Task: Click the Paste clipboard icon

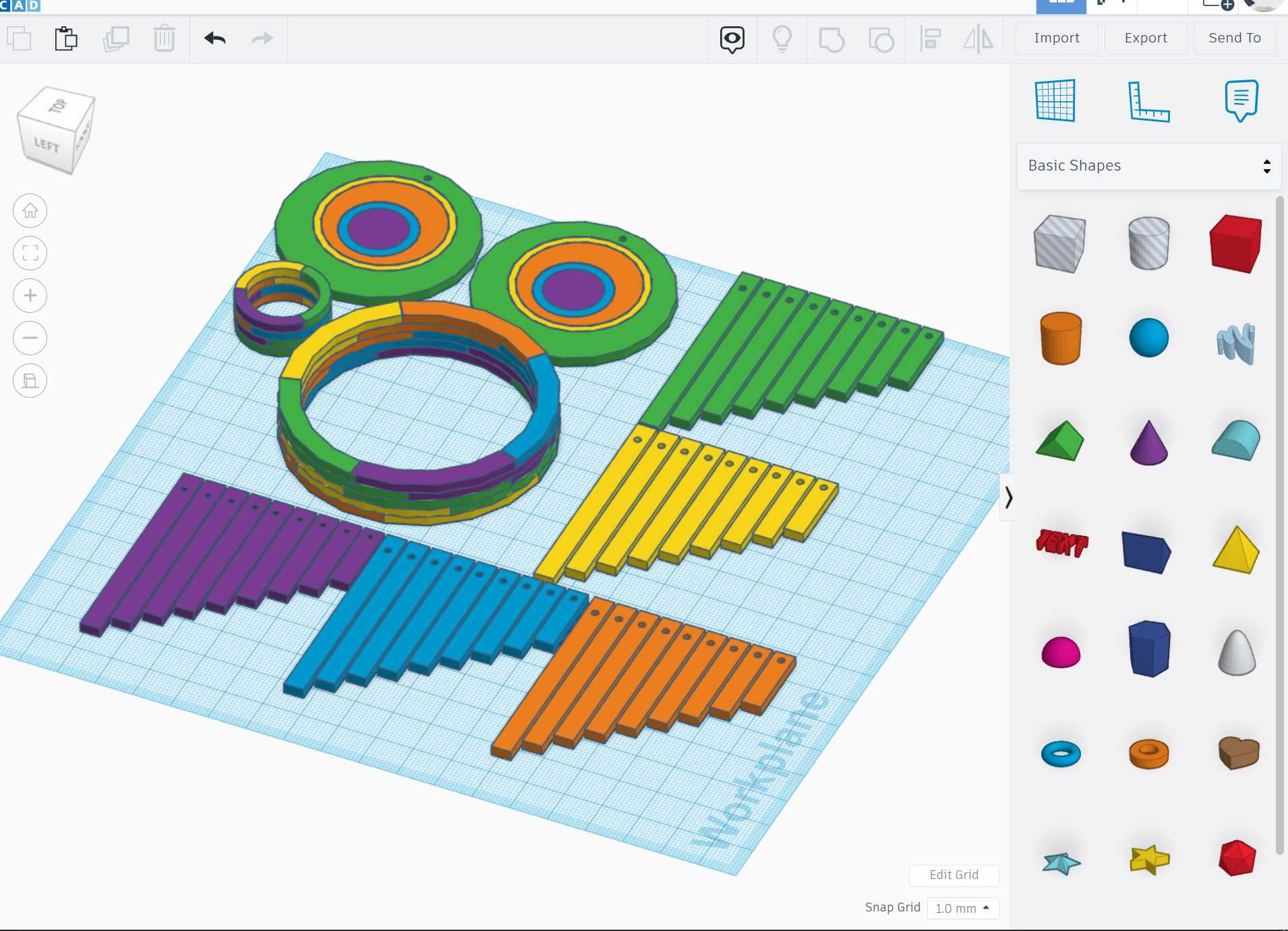Action: 66,38
